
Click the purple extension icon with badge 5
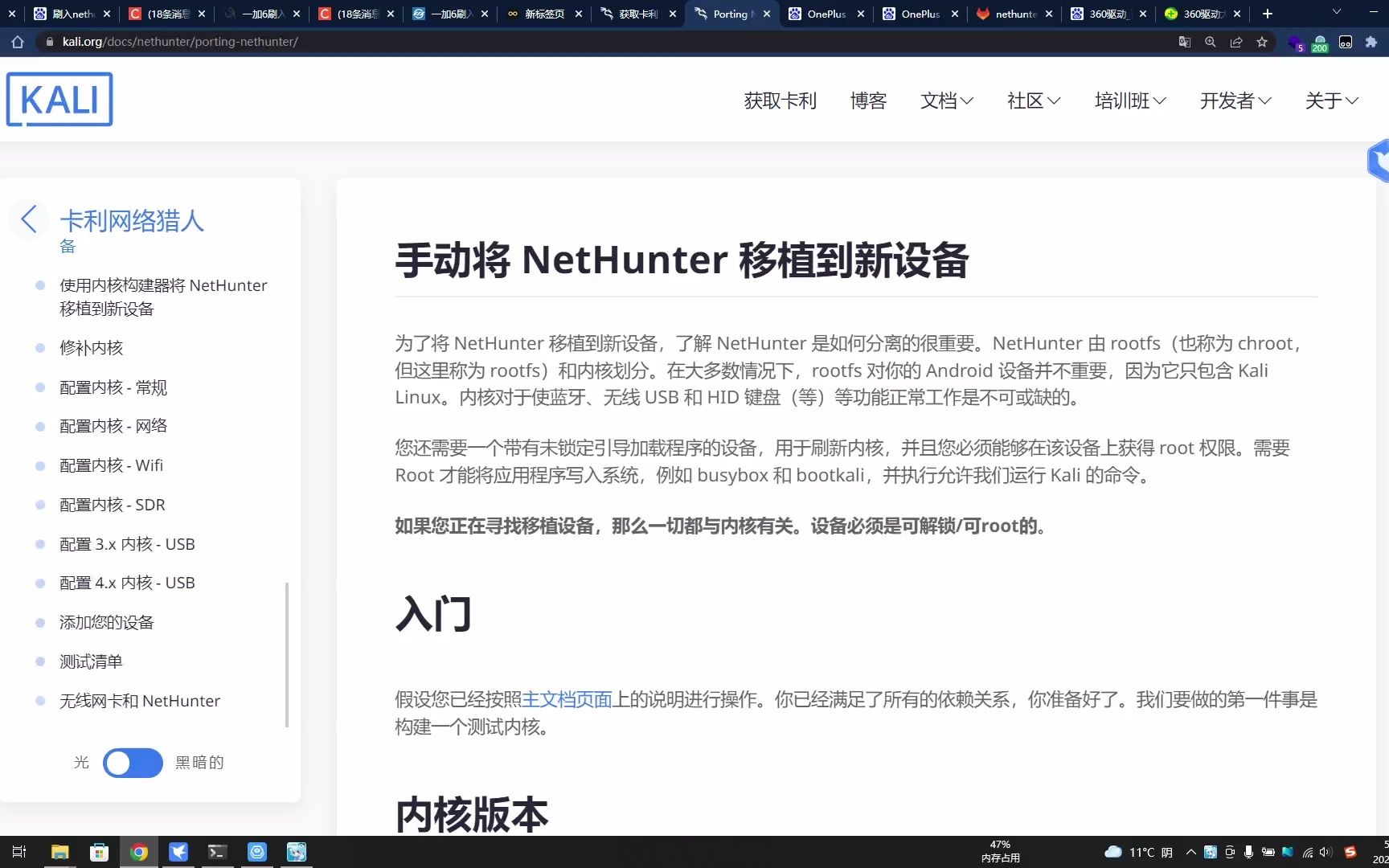pyautogui.click(x=1294, y=43)
